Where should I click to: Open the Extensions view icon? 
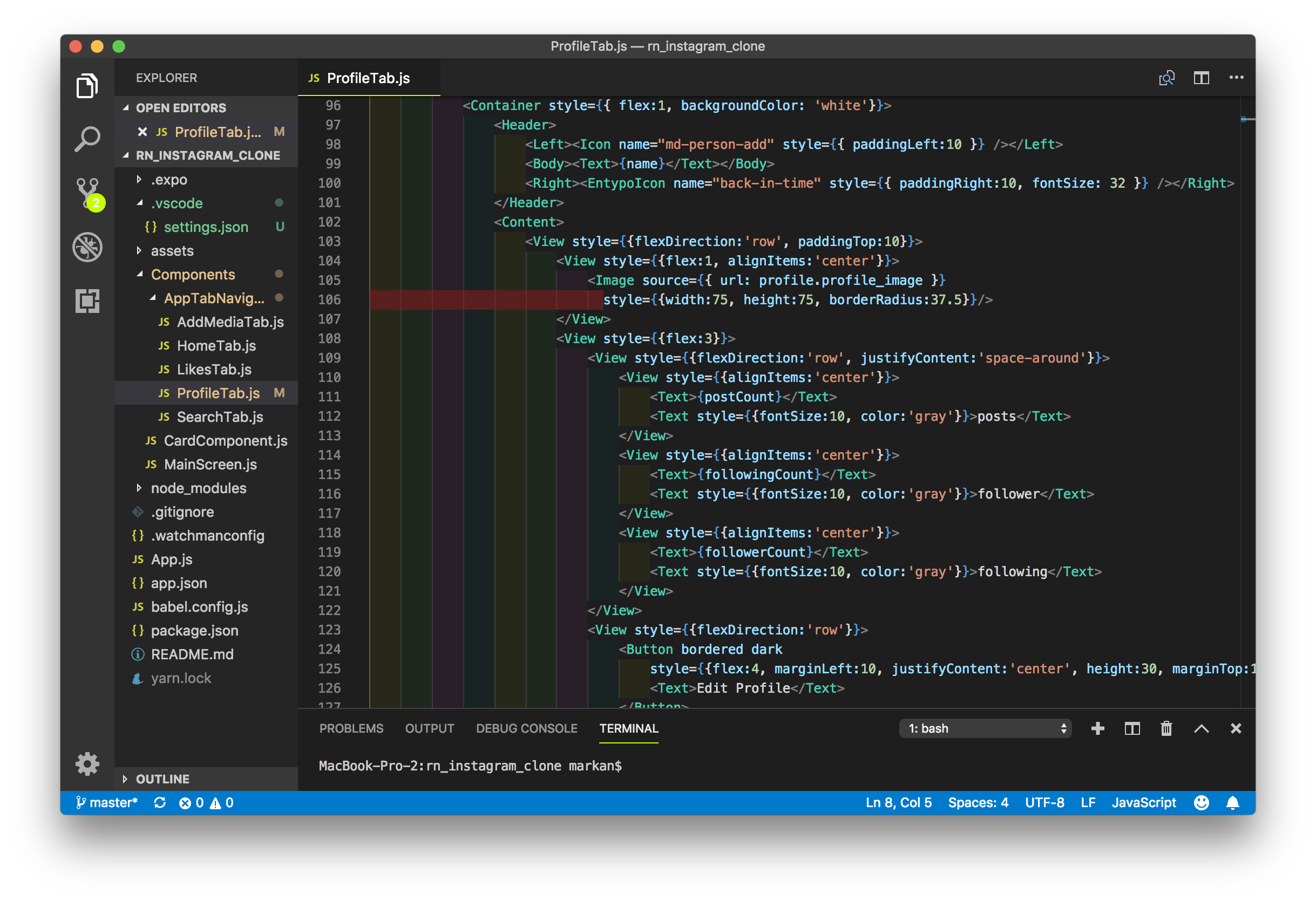pos(87,301)
